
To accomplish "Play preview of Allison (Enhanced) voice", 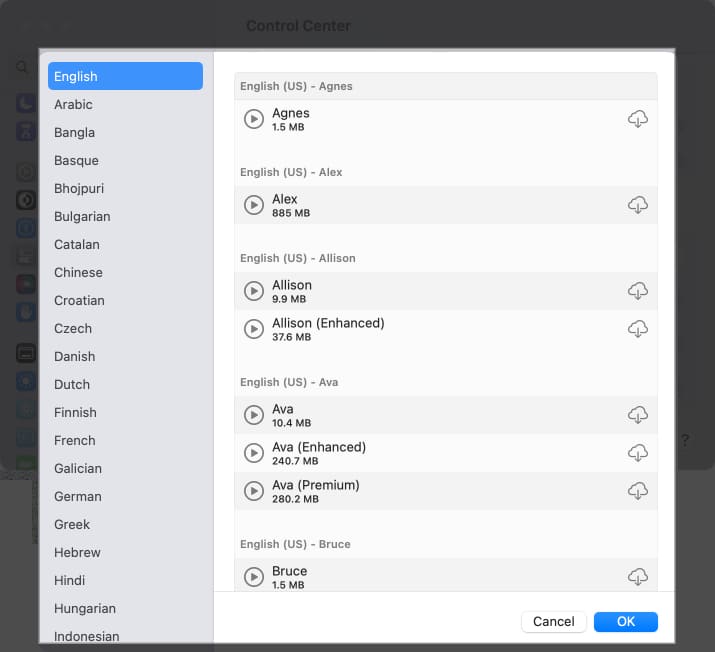I will (254, 329).
